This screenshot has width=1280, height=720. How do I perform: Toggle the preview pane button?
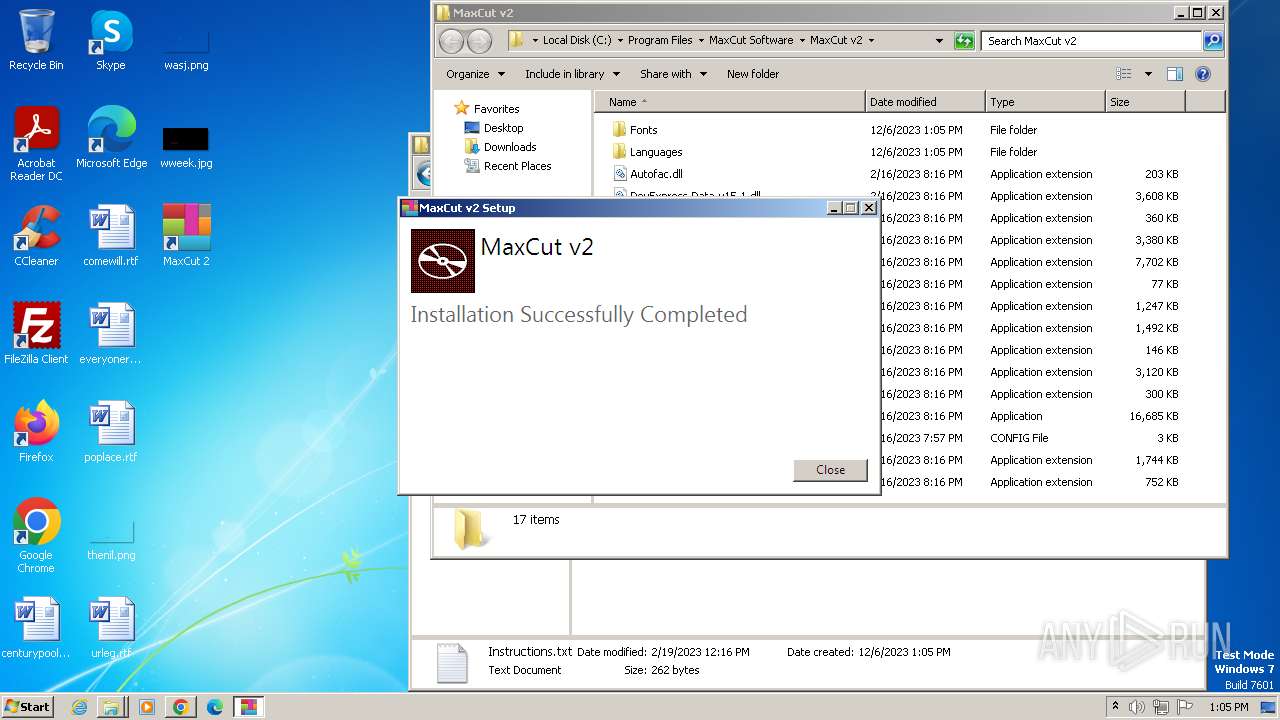coord(1175,74)
